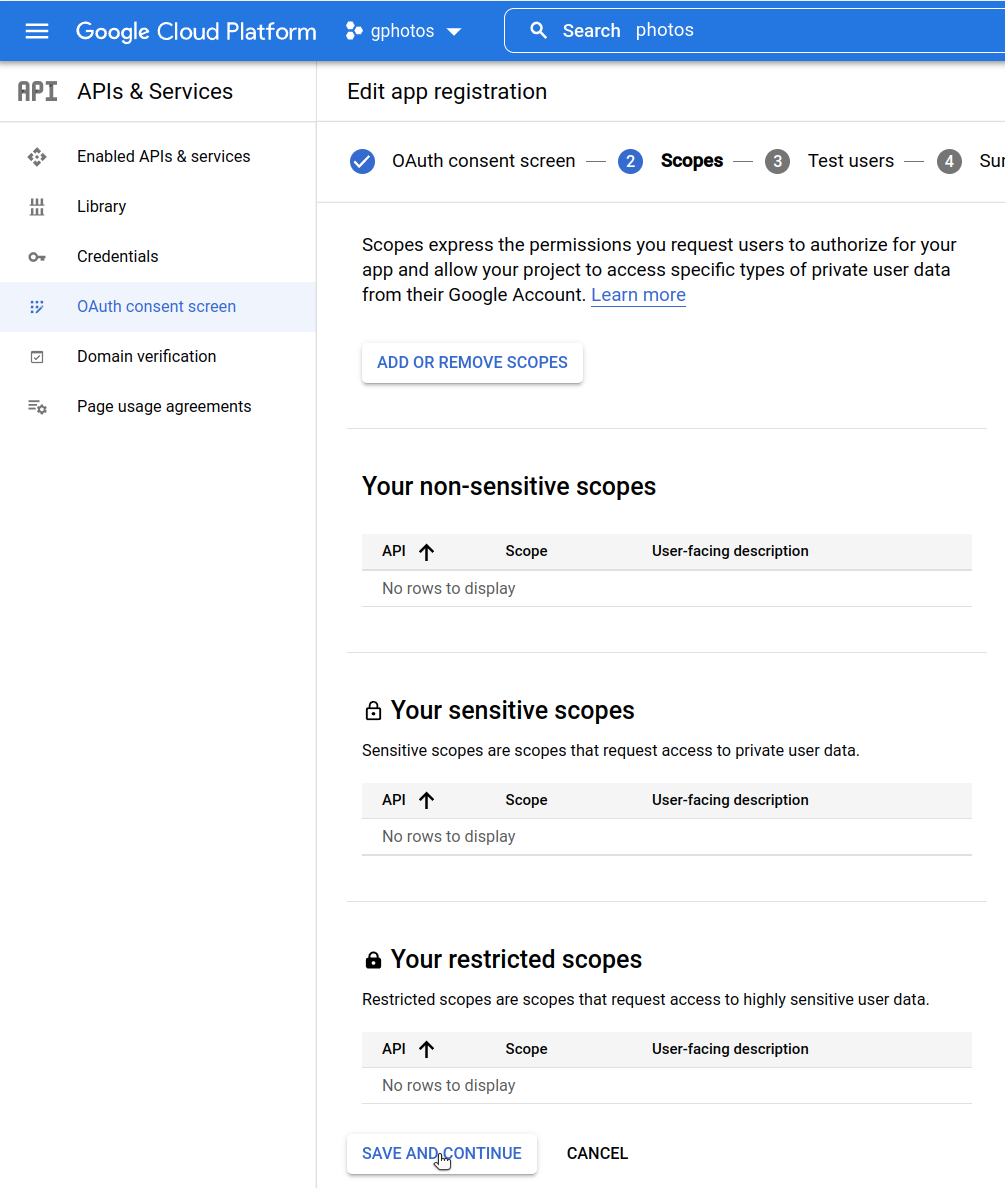Click the completed OAuth consent screen checkmark
This screenshot has height=1188, width=1005.
click(x=362, y=161)
